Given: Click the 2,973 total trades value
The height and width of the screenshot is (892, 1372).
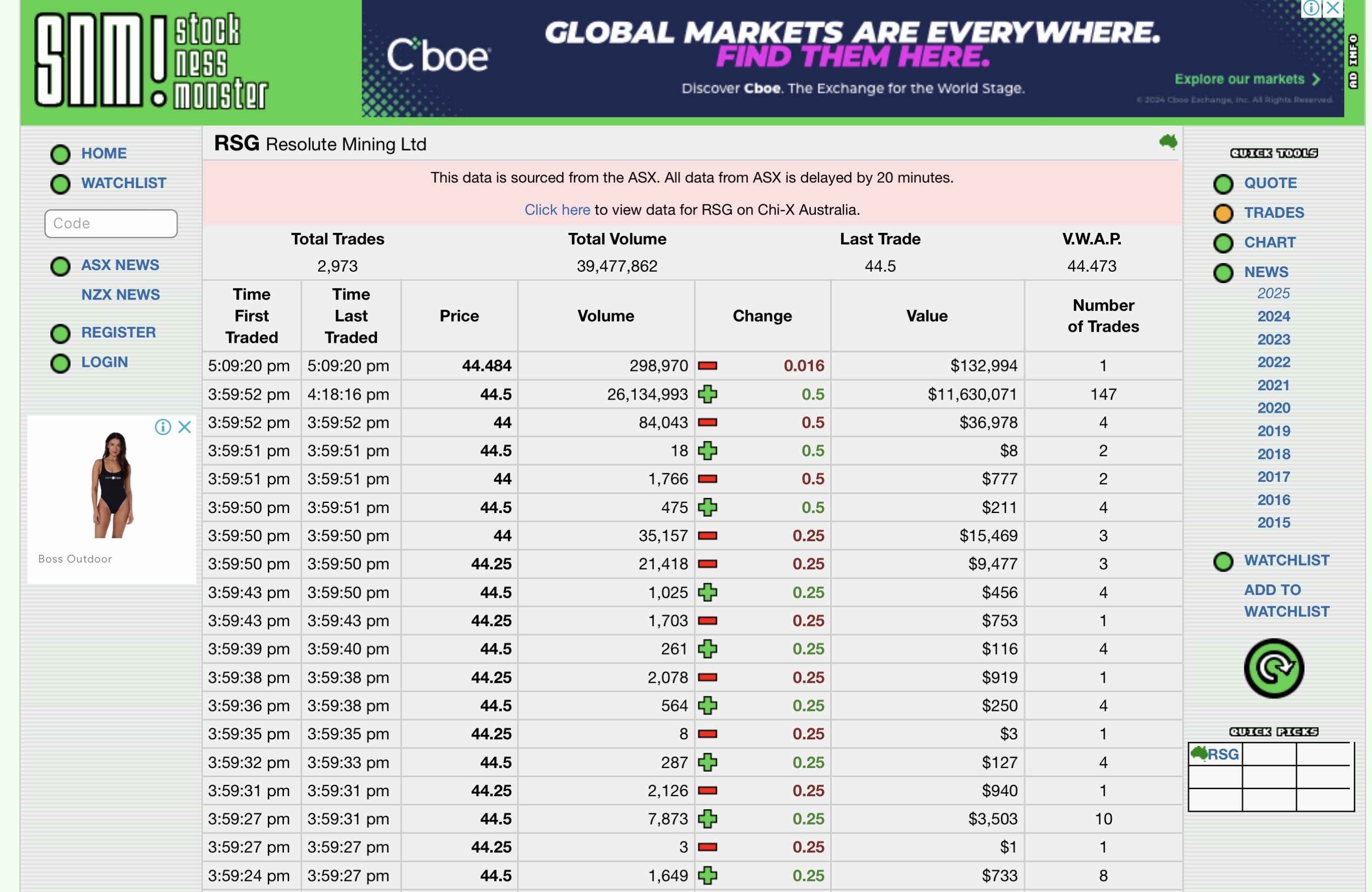Looking at the screenshot, I should pos(337,266).
